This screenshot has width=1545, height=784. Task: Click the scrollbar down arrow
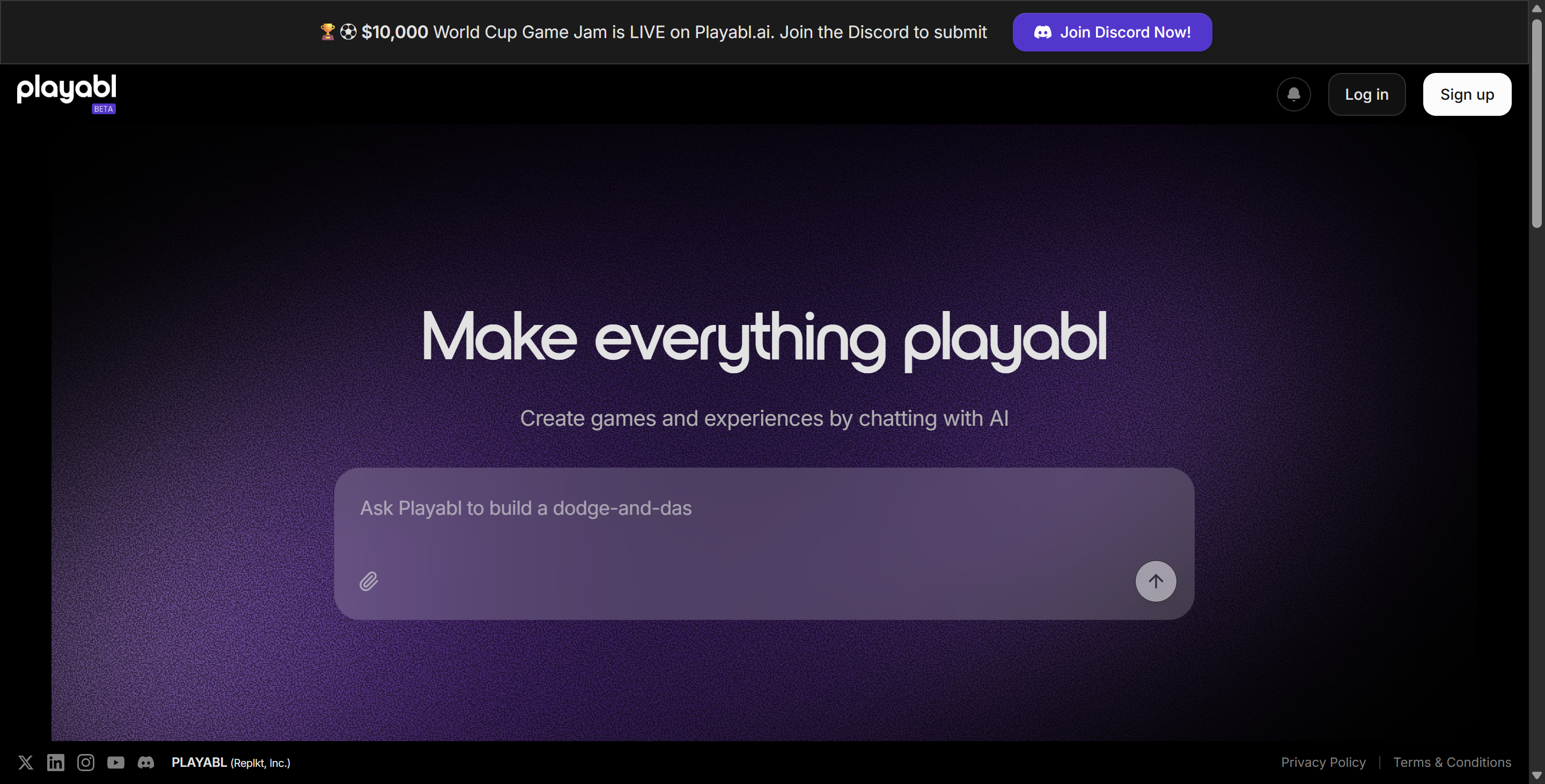pyautogui.click(x=1536, y=775)
